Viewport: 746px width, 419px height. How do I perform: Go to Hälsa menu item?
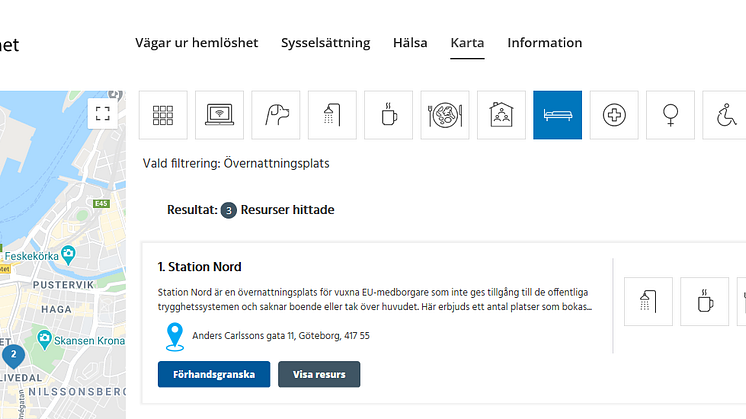click(x=410, y=43)
